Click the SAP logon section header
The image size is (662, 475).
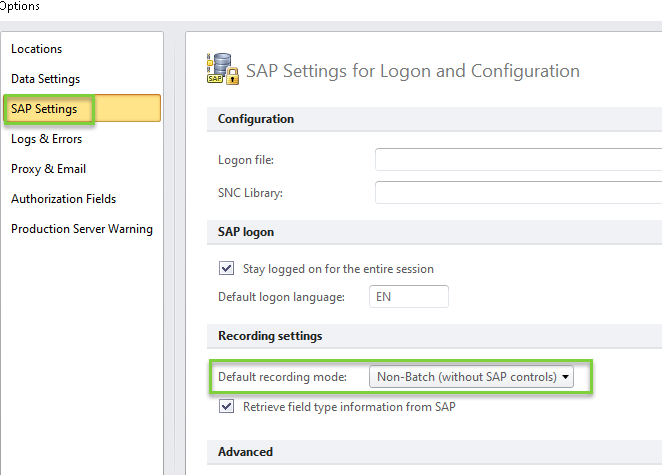pos(246,232)
